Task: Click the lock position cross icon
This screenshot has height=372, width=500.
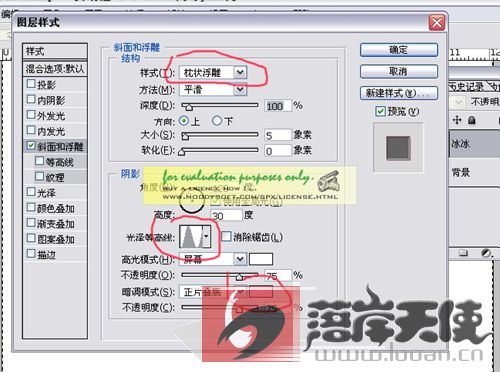Action: (457, 120)
